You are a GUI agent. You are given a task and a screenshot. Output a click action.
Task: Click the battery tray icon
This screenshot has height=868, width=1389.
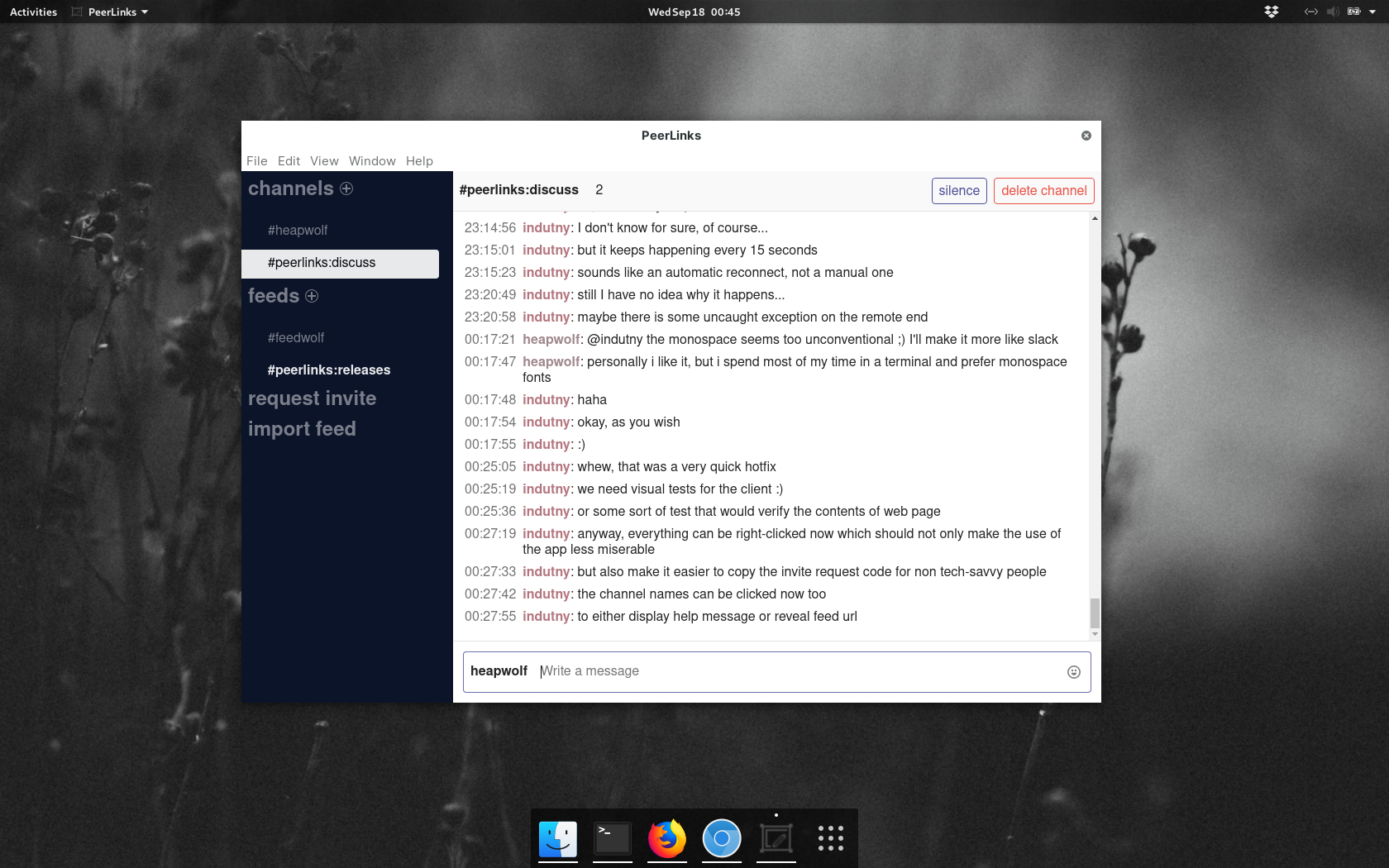click(x=1354, y=12)
